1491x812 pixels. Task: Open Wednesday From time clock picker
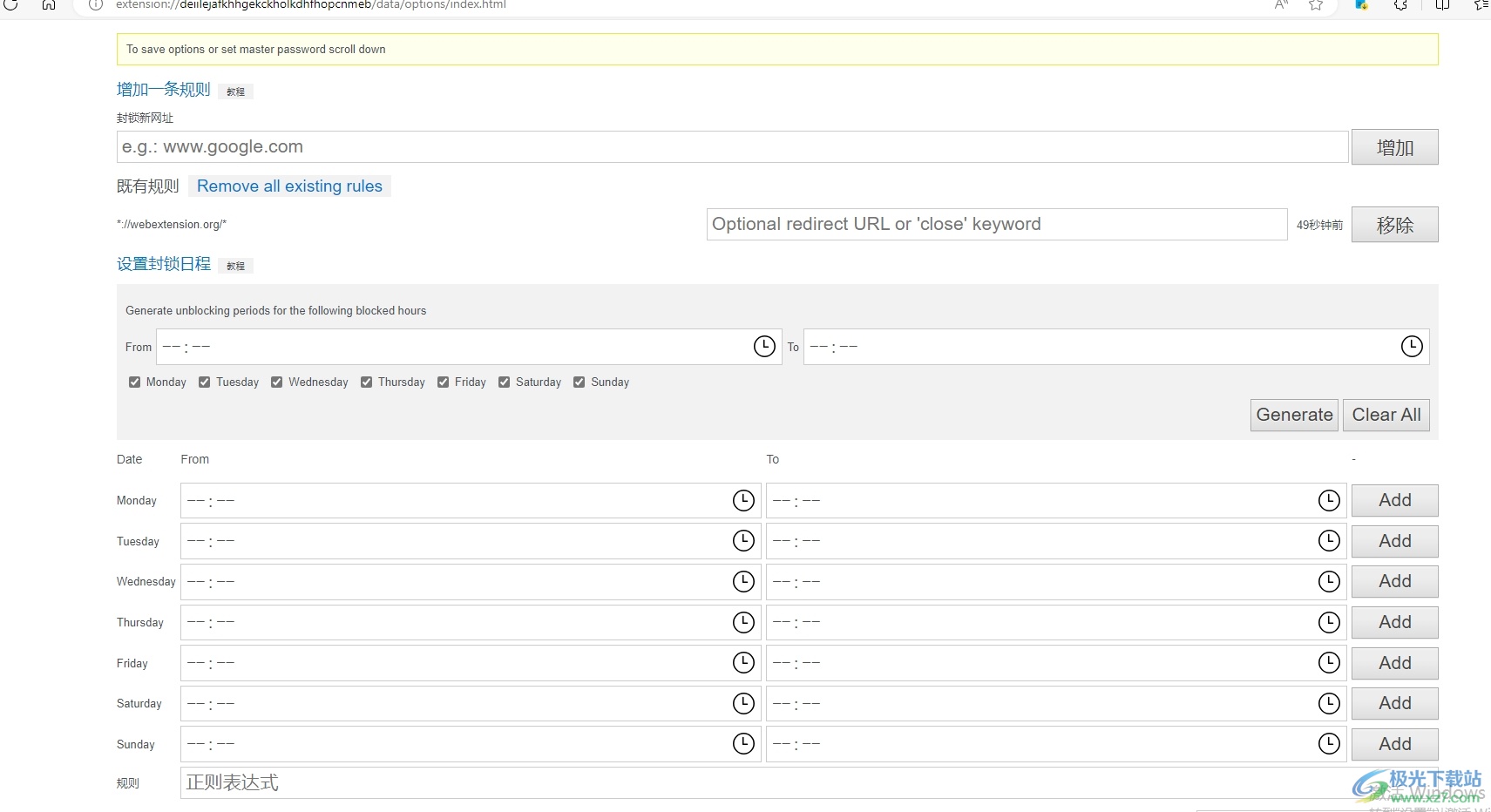point(743,581)
